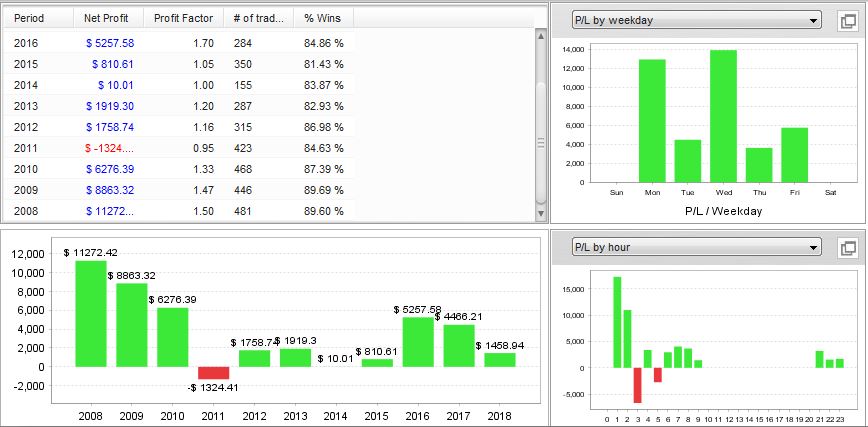Sort by # of trades column header
Image resolution: width=868 pixels, height=427 pixels.
(259, 18)
